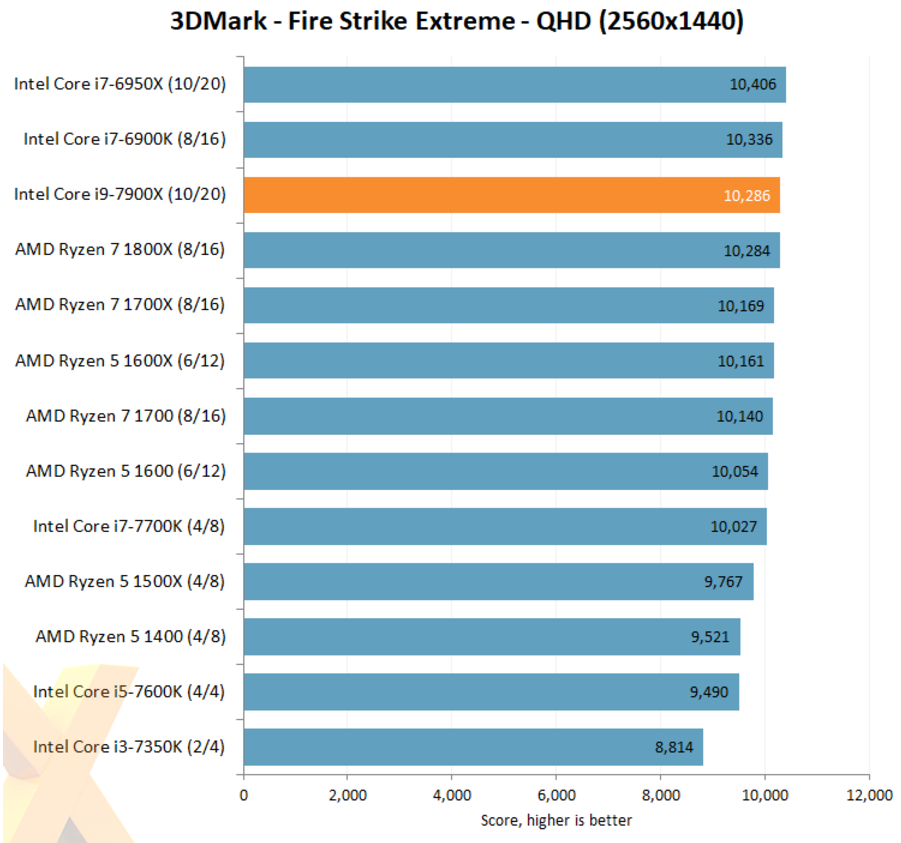Select the 'Intel Core i5-7600K (4/4)' label

129,692
